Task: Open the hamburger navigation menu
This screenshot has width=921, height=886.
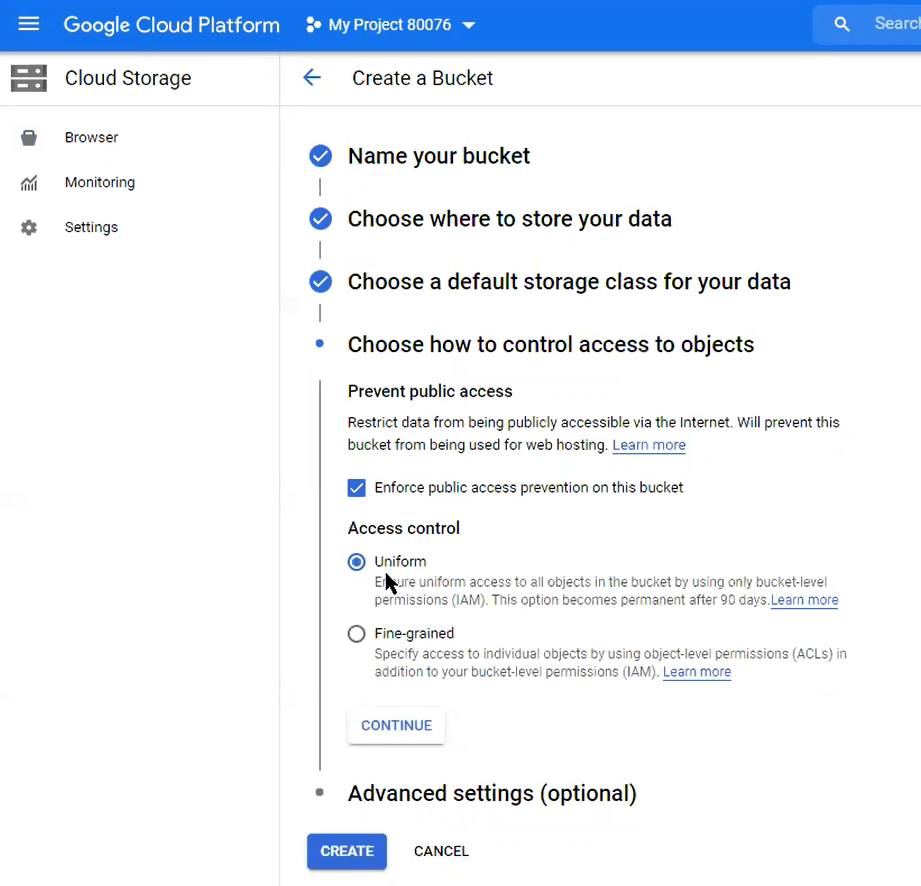Action: point(28,24)
